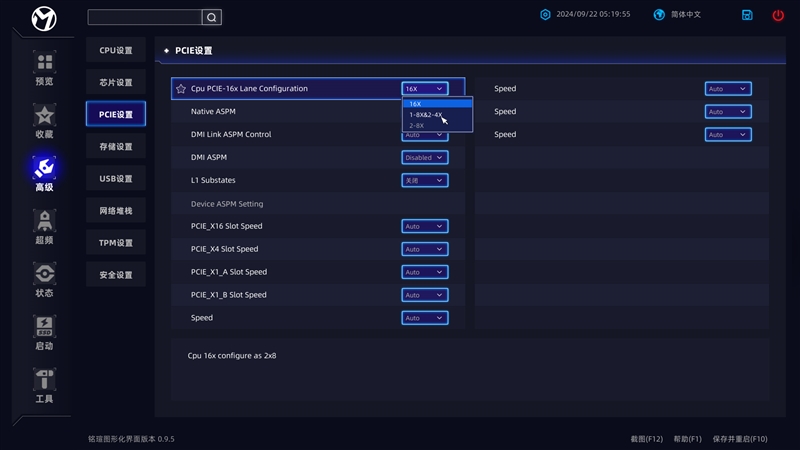The height and width of the screenshot is (450, 800).
Task: Click the red power icon
Action: tap(778, 15)
